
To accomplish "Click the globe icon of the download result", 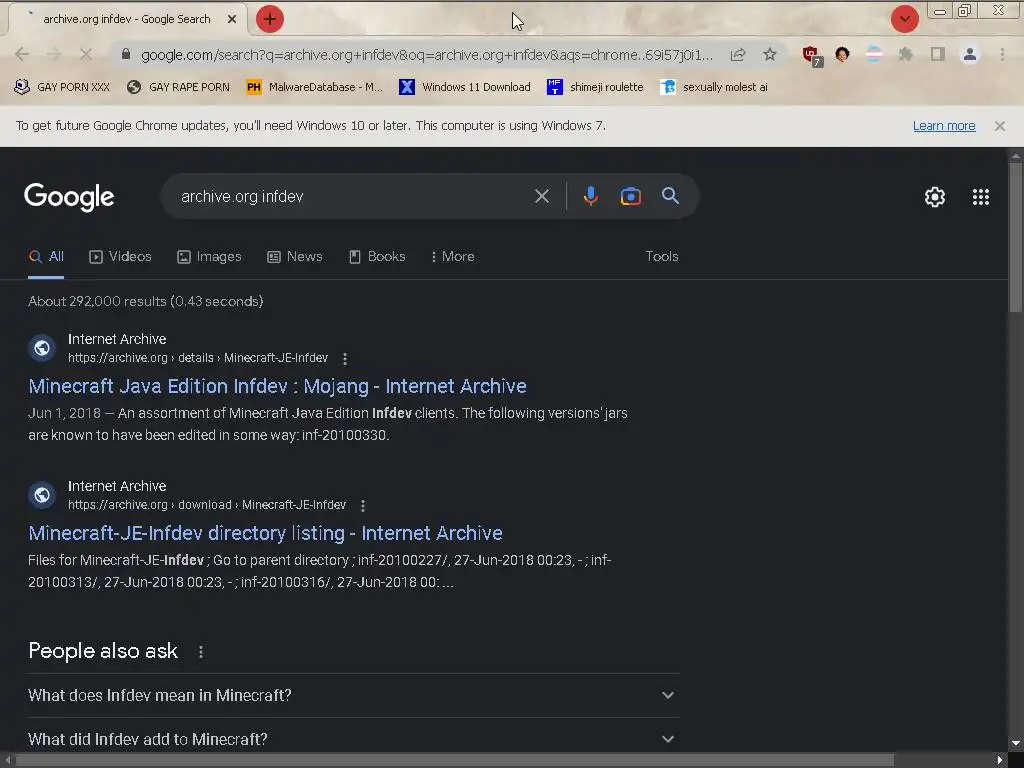I will pos(42,495).
